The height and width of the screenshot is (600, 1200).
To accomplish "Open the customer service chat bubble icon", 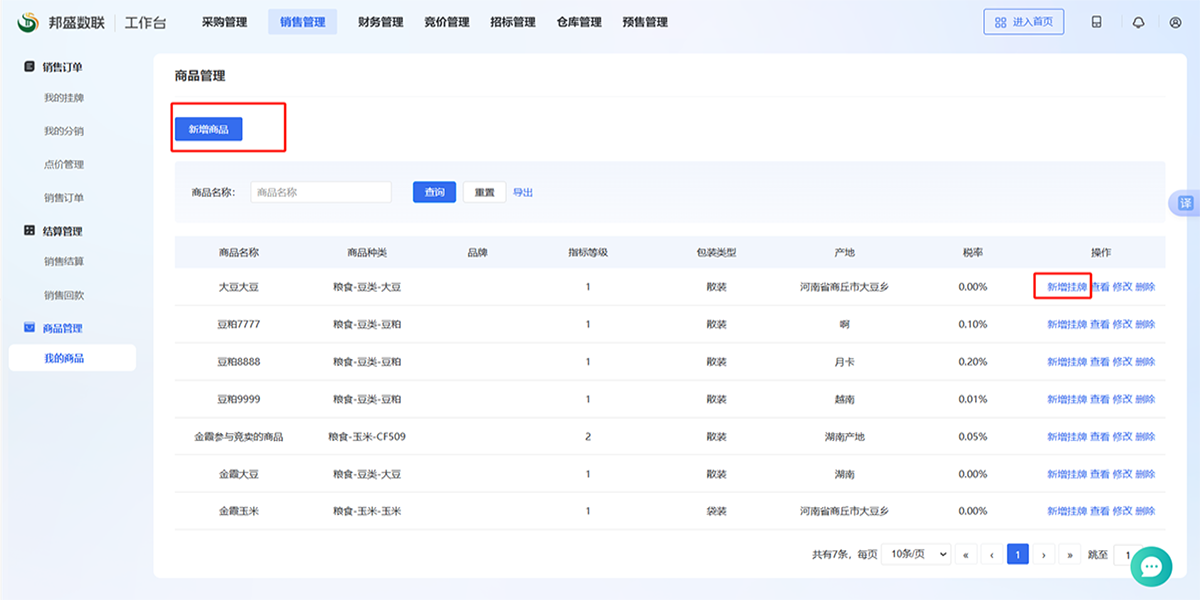I will tap(1150, 566).
